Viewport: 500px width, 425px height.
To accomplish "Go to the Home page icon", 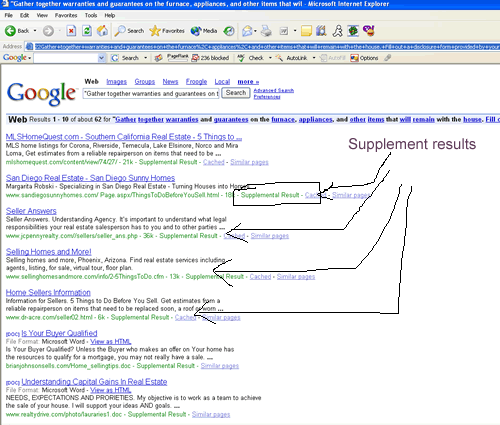I will [102, 31].
